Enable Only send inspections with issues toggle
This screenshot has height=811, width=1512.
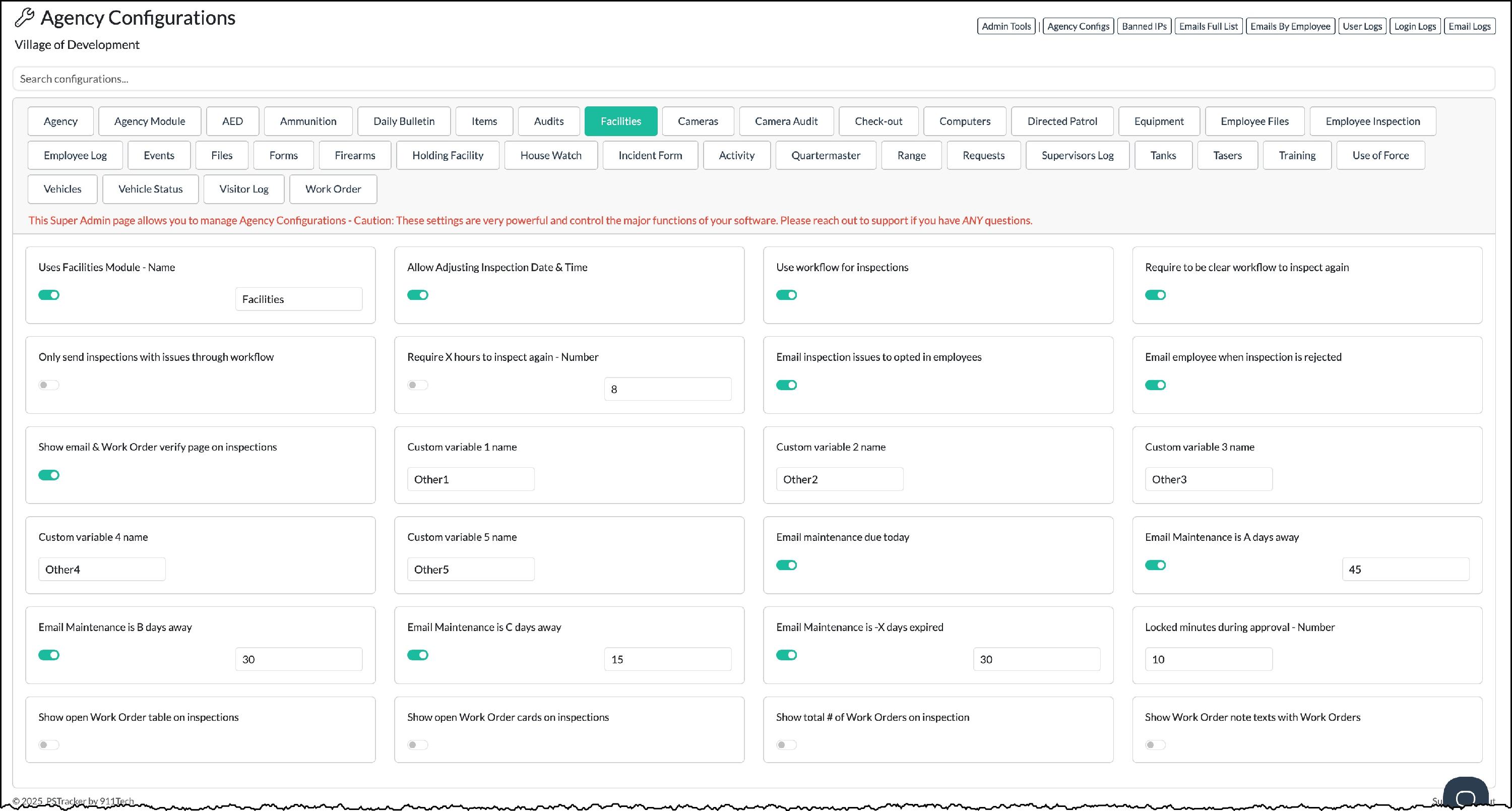(x=49, y=385)
